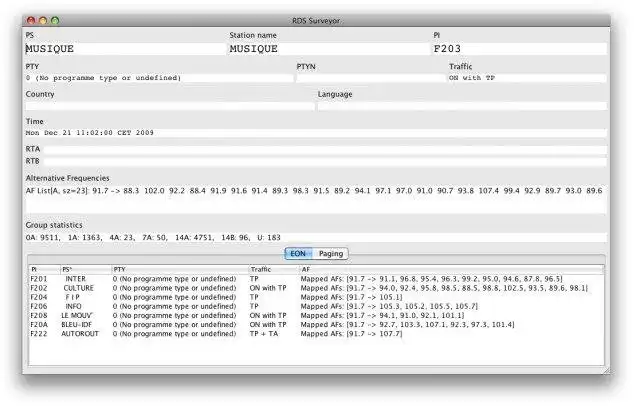Click the PS text field showing MUSIQUE
Screen dimensions: 640x406
(x=125, y=49)
